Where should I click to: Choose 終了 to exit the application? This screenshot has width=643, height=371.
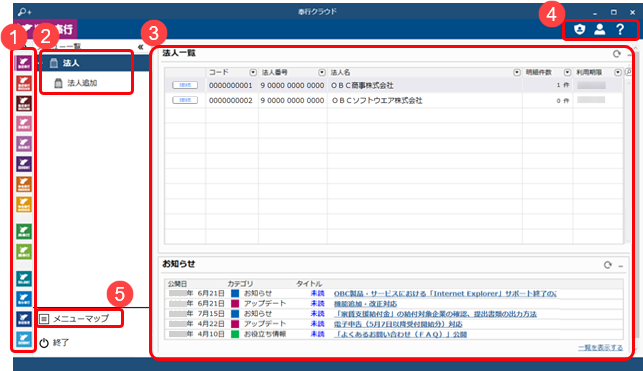coord(61,343)
